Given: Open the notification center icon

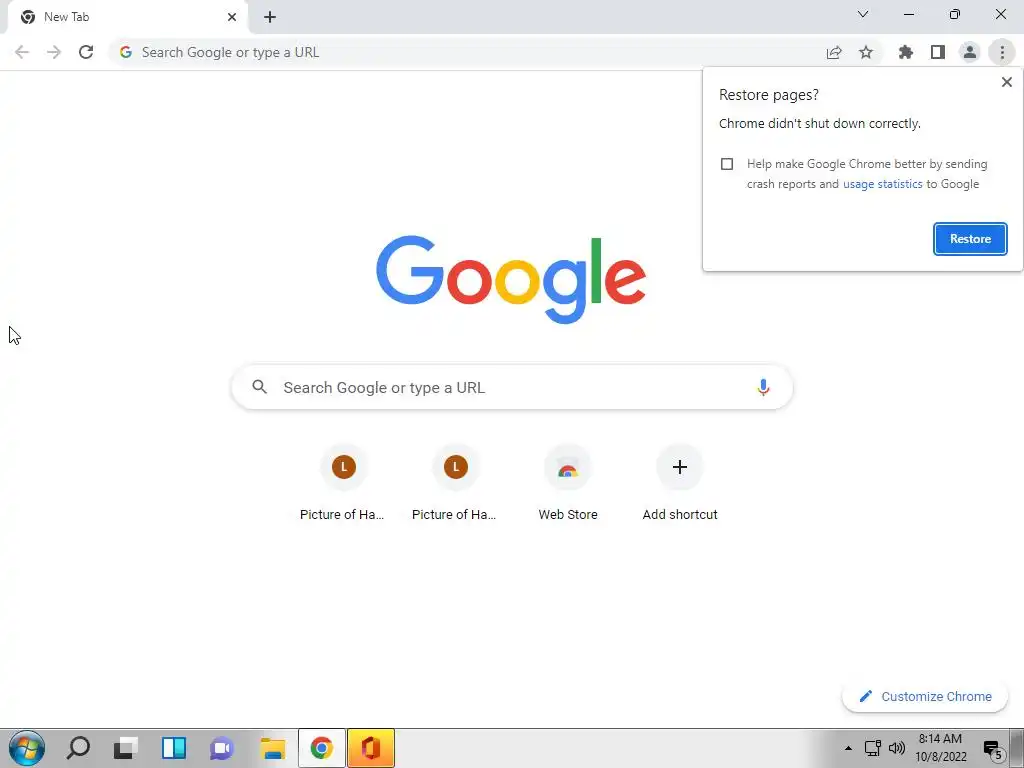Looking at the screenshot, I should pos(993,750).
